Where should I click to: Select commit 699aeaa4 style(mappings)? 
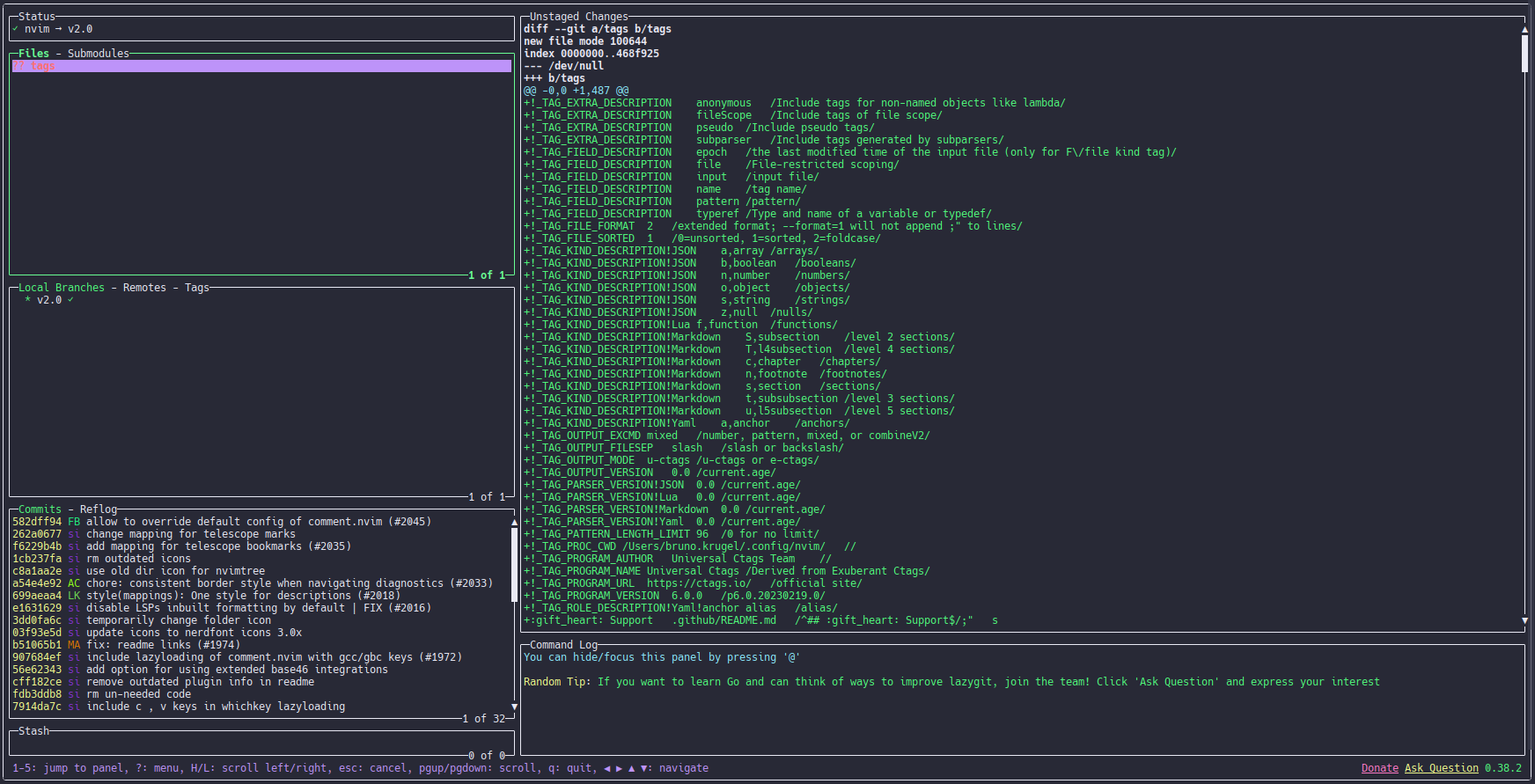pos(261,596)
